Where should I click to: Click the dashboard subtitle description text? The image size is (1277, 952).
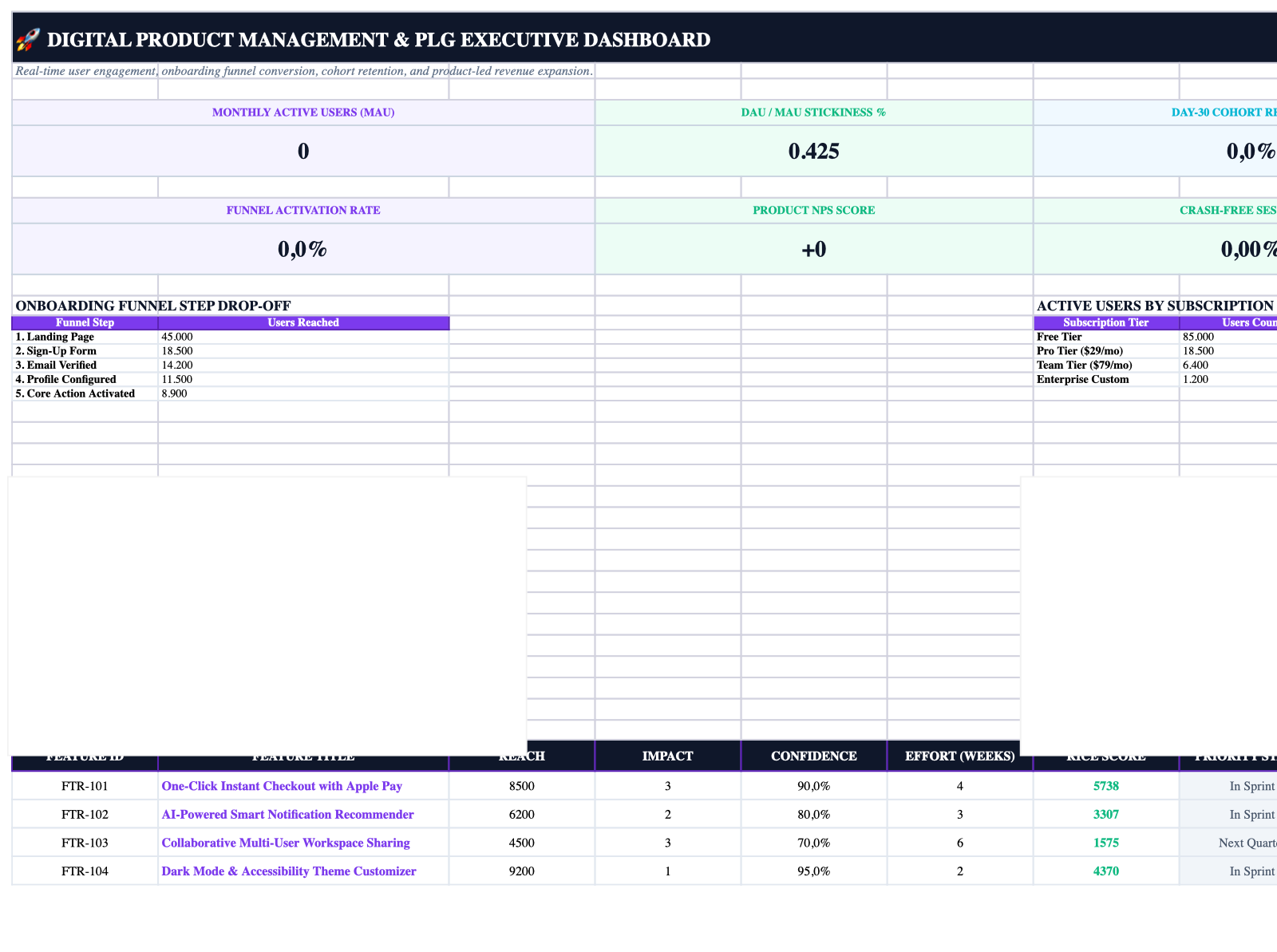point(304,71)
